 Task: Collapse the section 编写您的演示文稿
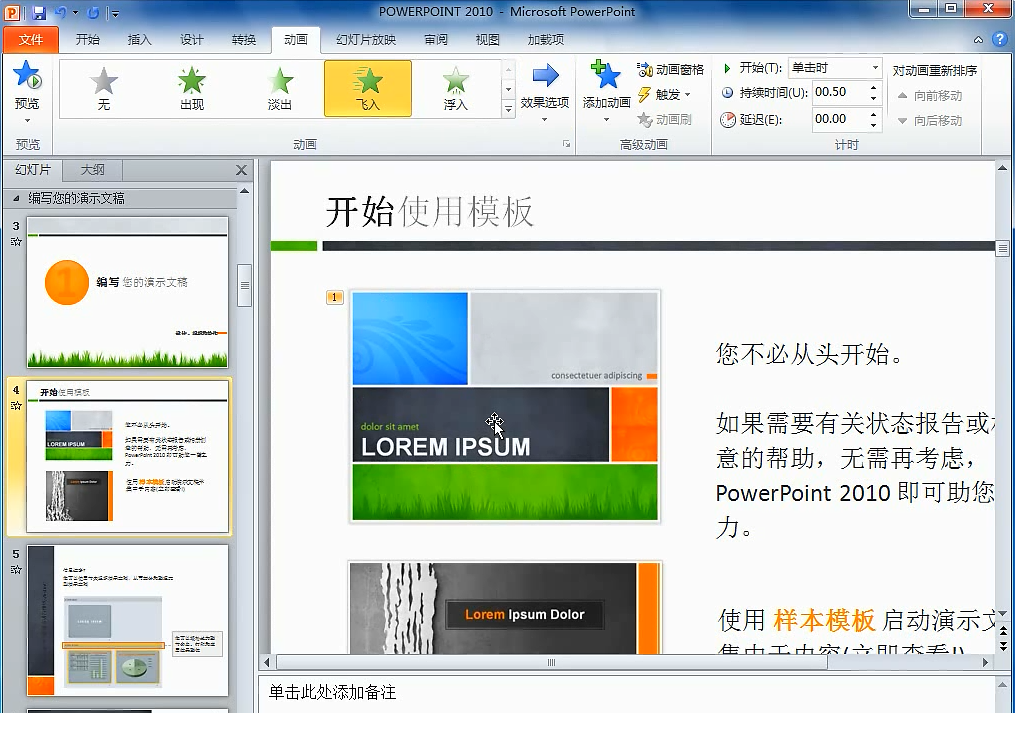[x=16, y=198]
